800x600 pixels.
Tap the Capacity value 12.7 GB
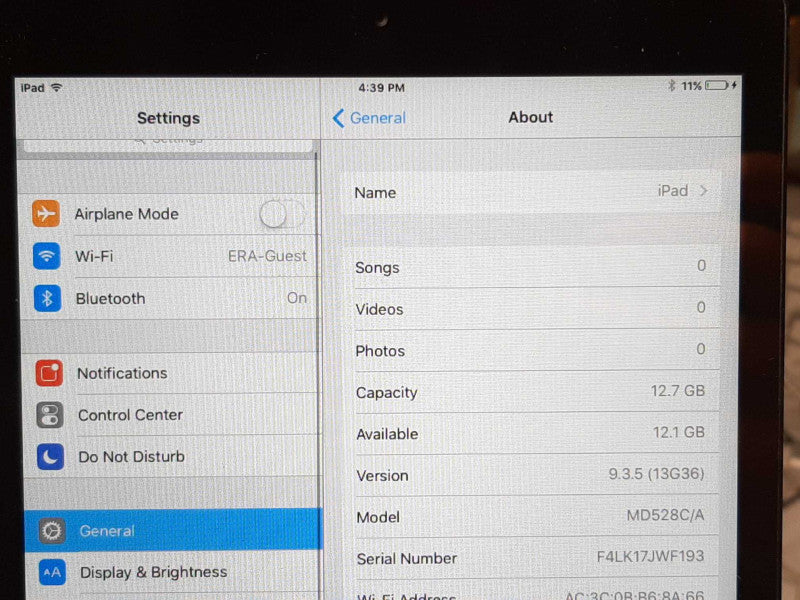(x=678, y=391)
